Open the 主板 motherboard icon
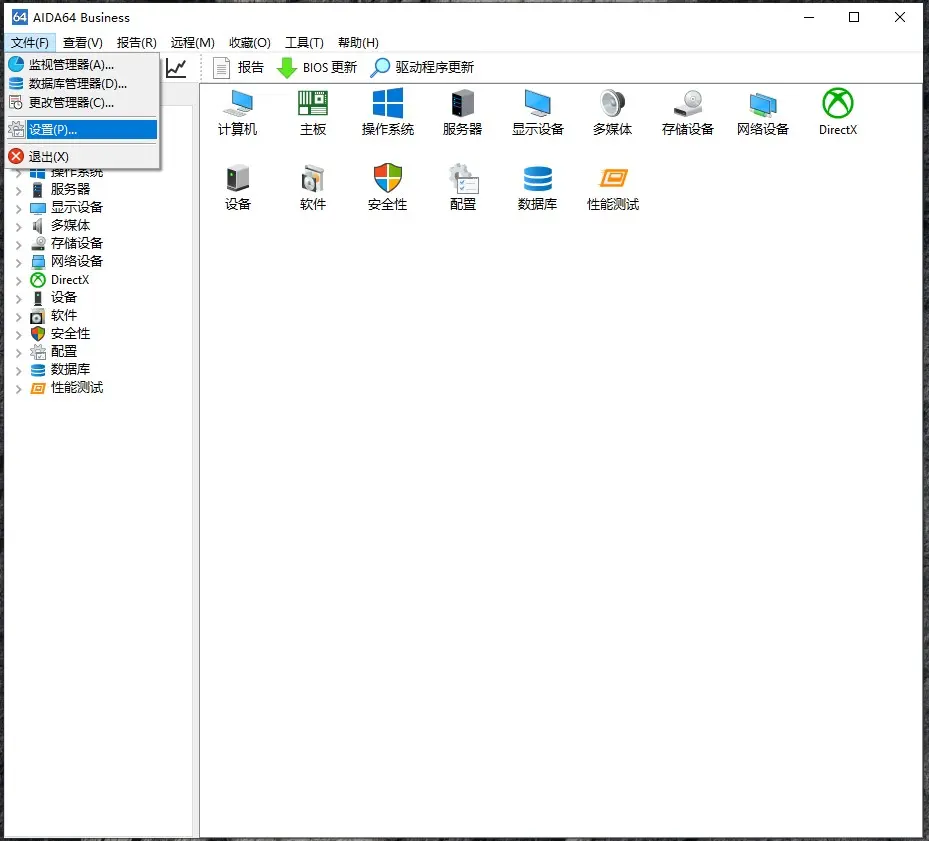 [313, 113]
